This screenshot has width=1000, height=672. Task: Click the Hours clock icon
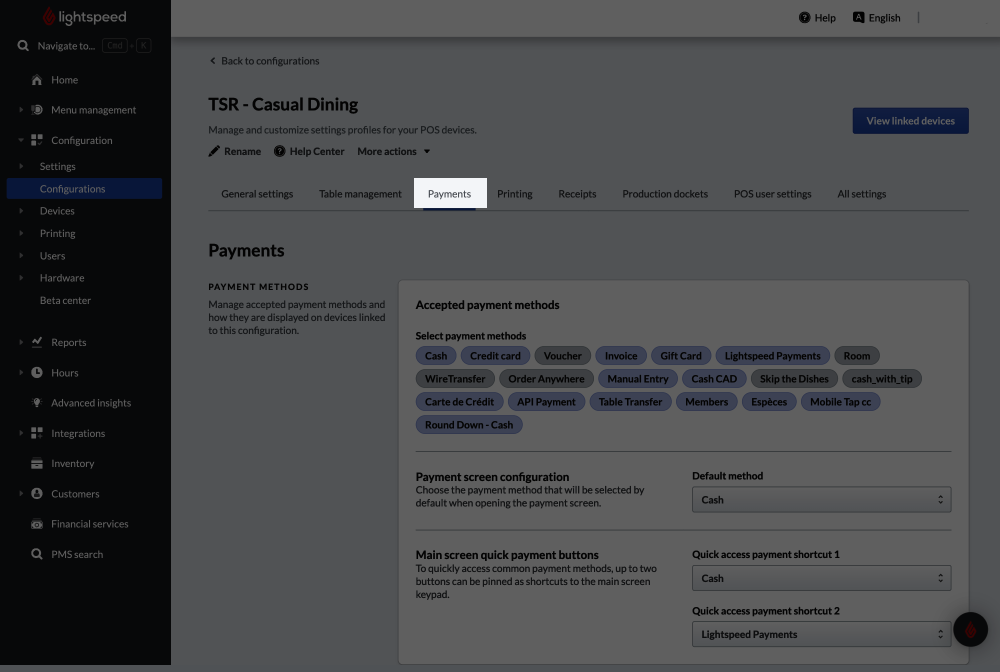37,372
